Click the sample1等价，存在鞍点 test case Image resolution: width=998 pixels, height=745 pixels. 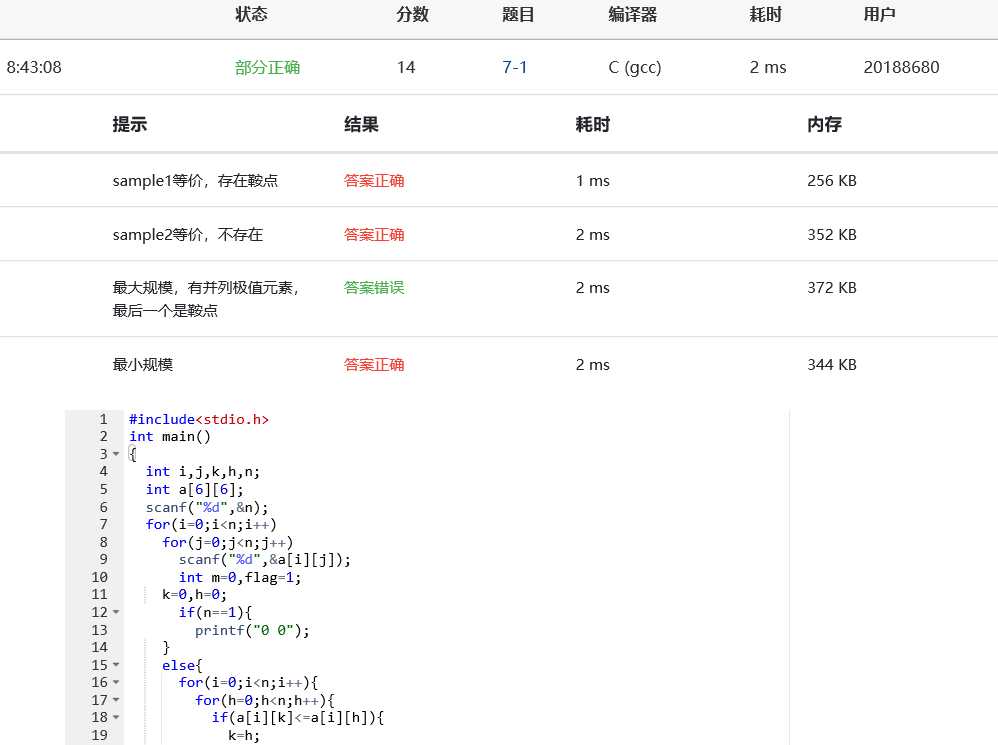[195, 181]
